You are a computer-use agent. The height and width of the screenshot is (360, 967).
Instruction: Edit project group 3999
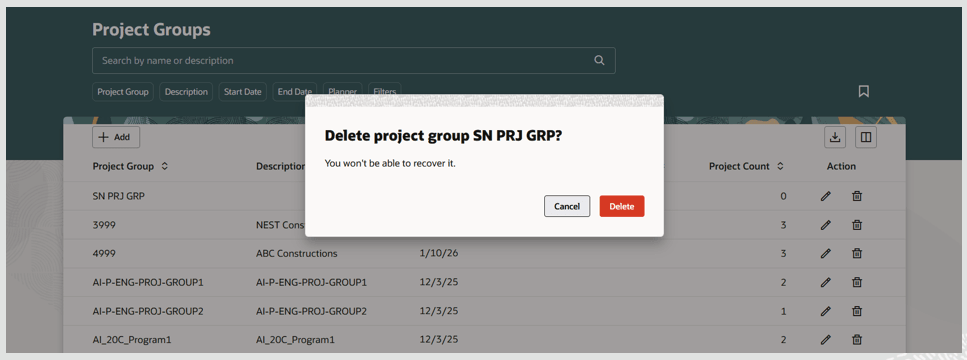point(826,225)
